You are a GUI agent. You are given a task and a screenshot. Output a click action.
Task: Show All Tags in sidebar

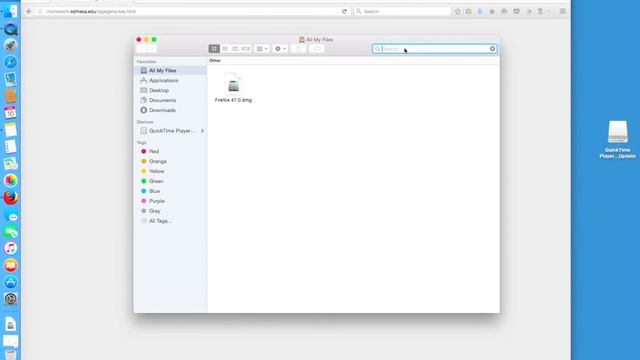coord(170,221)
